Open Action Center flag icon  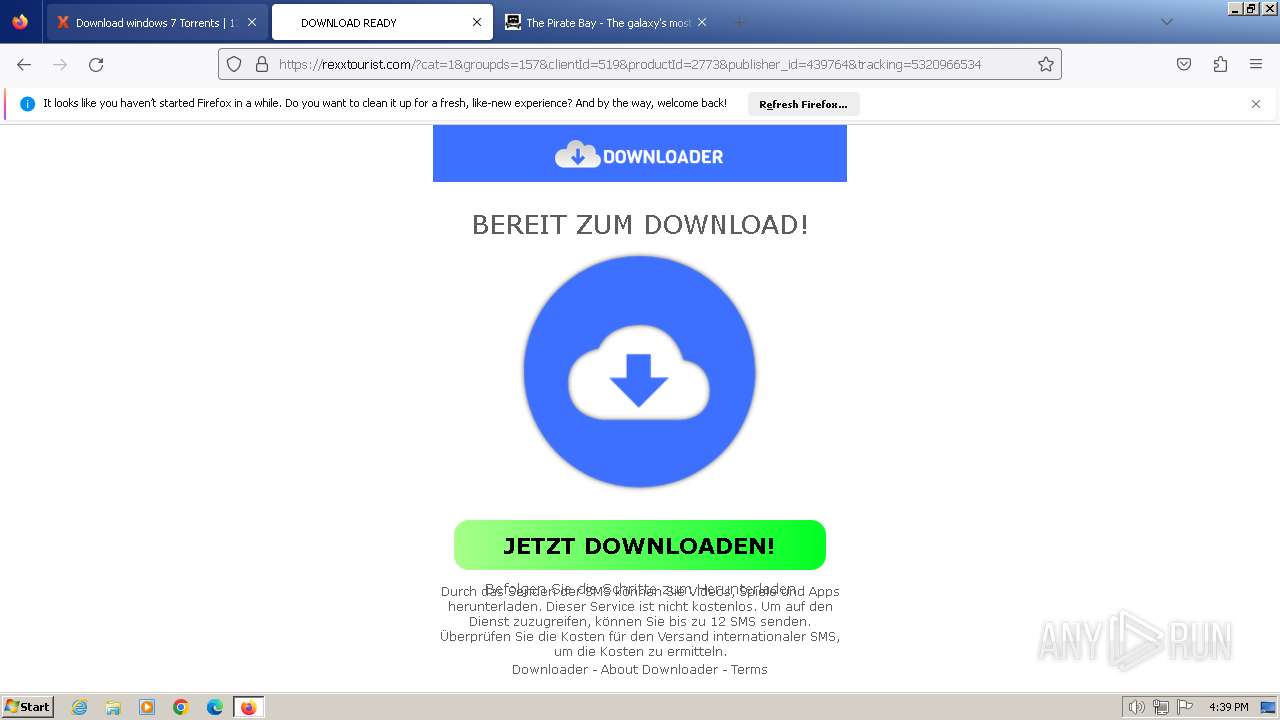coord(1185,707)
